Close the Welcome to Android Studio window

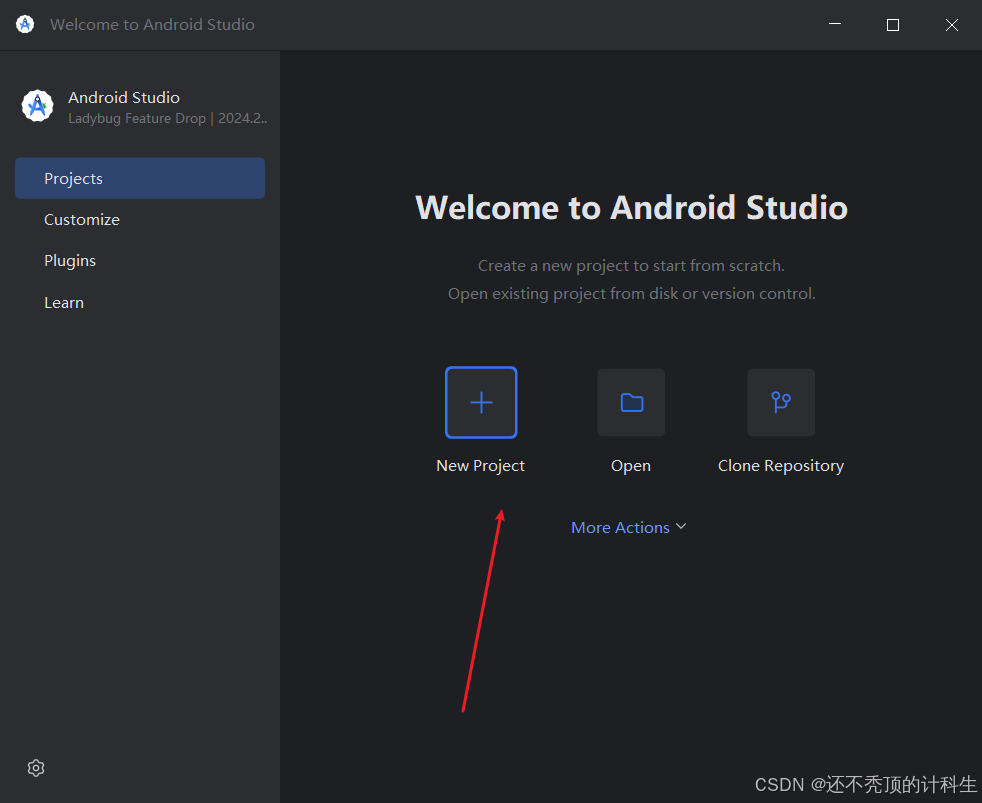point(951,24)
